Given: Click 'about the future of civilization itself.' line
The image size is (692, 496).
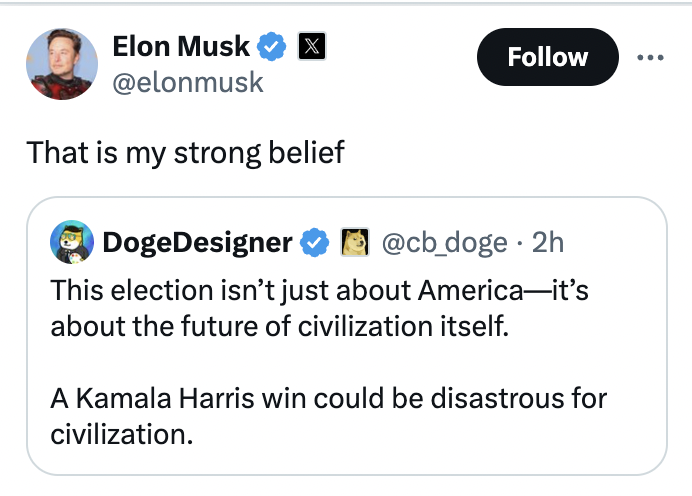Looking at the screenshot, I should pyautogui.click(x=280, y=327).
